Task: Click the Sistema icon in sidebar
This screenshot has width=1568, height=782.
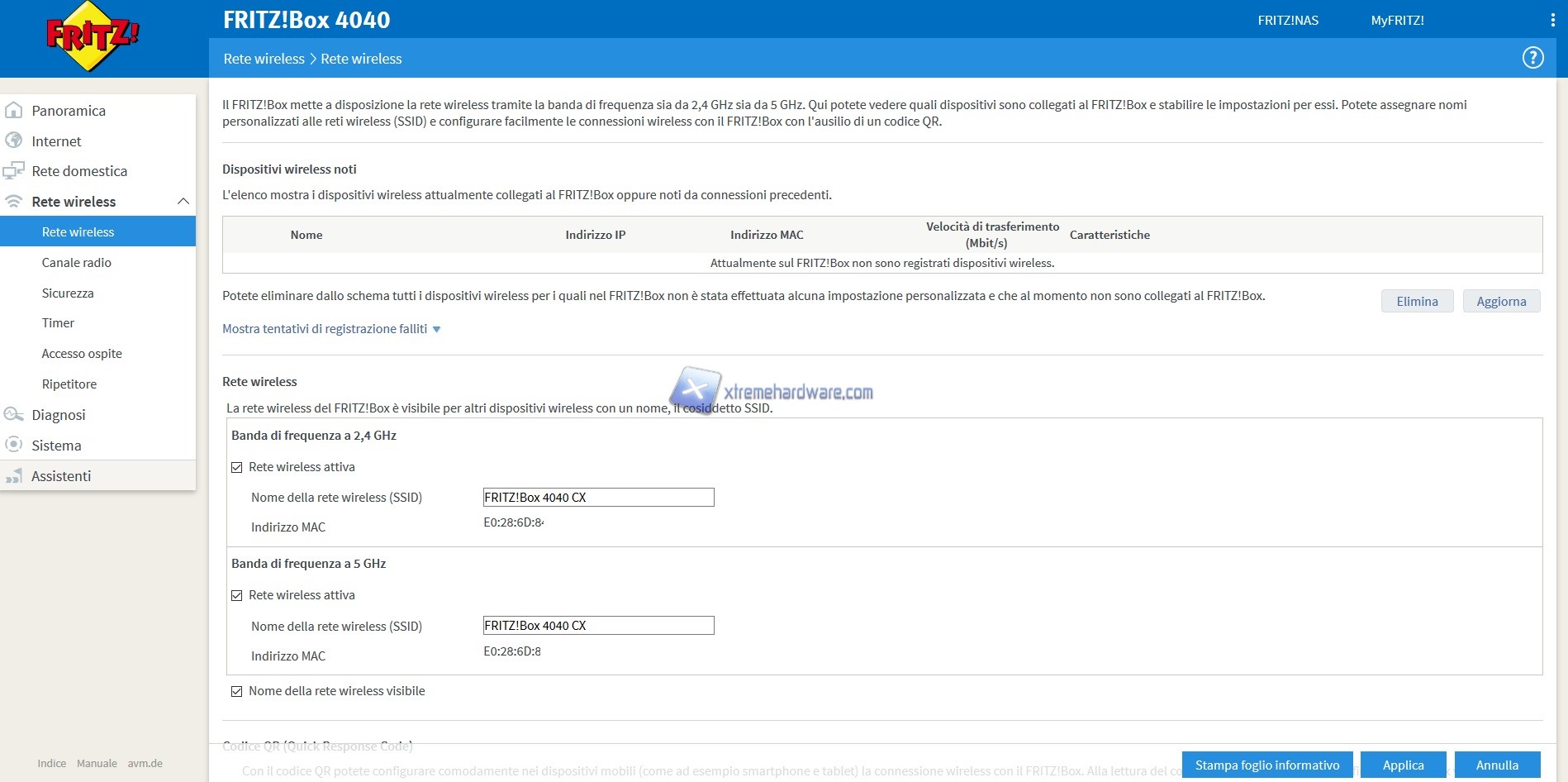Action: (x=14, y=446)
